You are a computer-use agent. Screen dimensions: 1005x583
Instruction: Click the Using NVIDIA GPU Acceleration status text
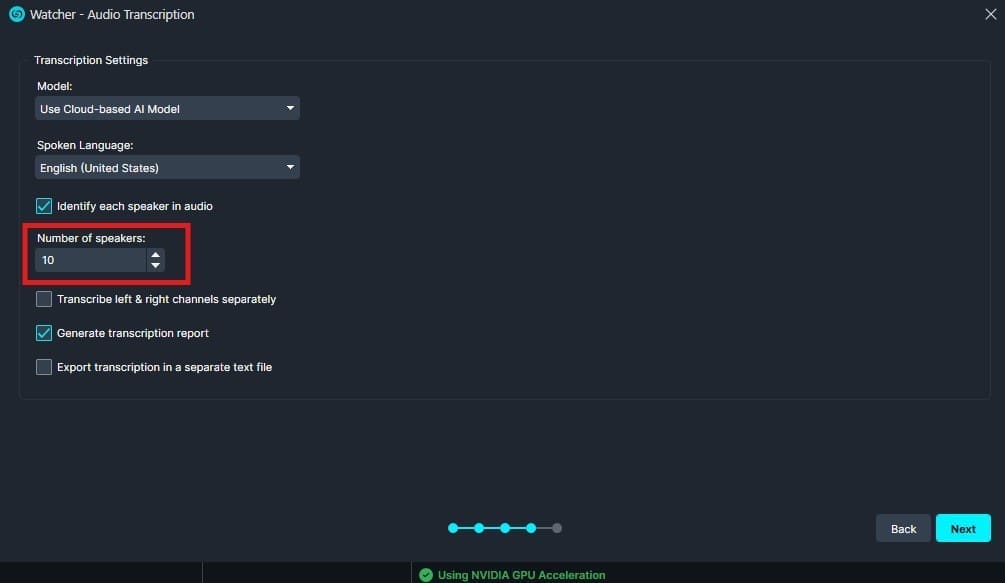tap(521, 575)
